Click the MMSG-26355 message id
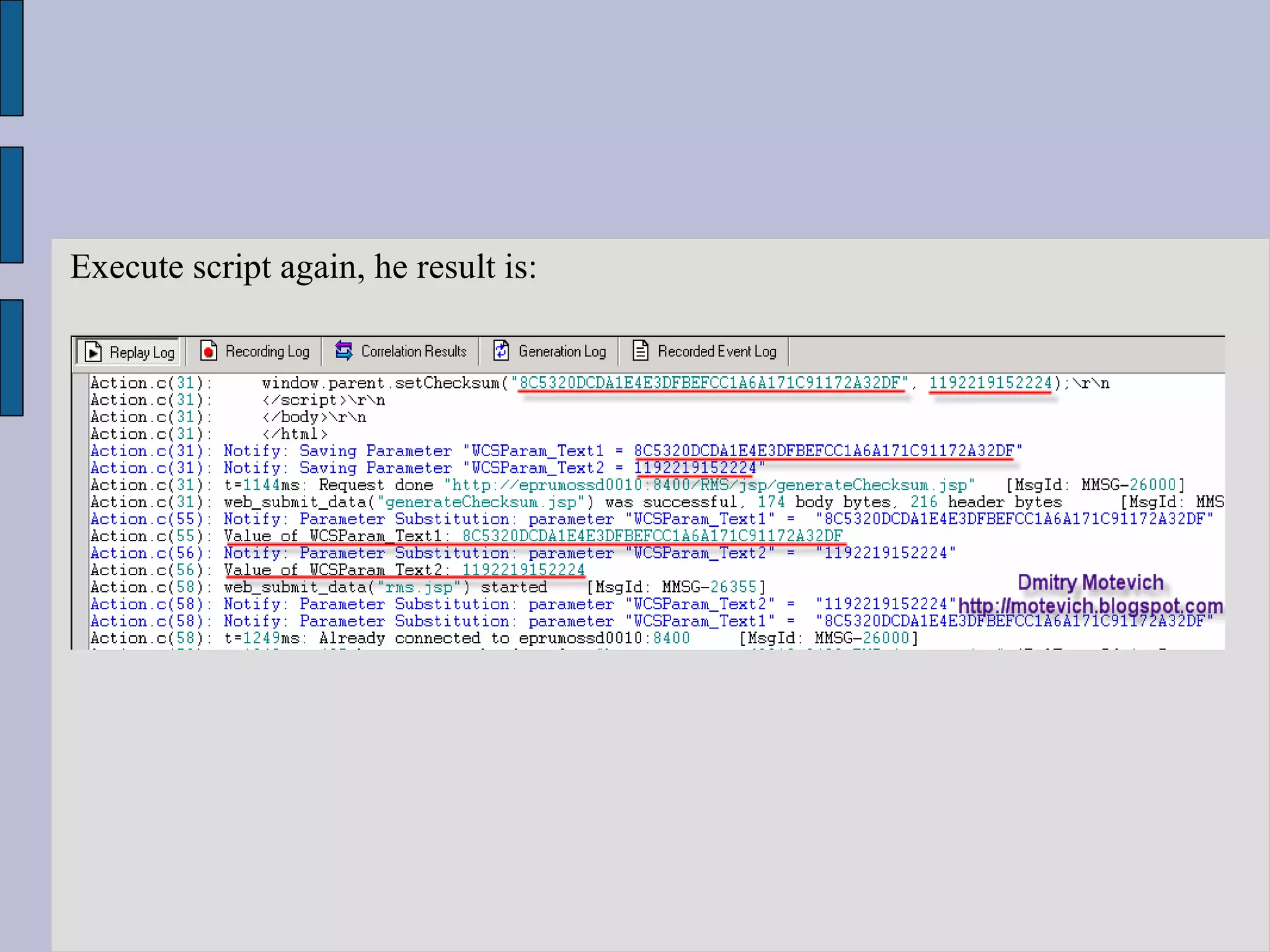 pyautogui.click(x=709, y=587)
